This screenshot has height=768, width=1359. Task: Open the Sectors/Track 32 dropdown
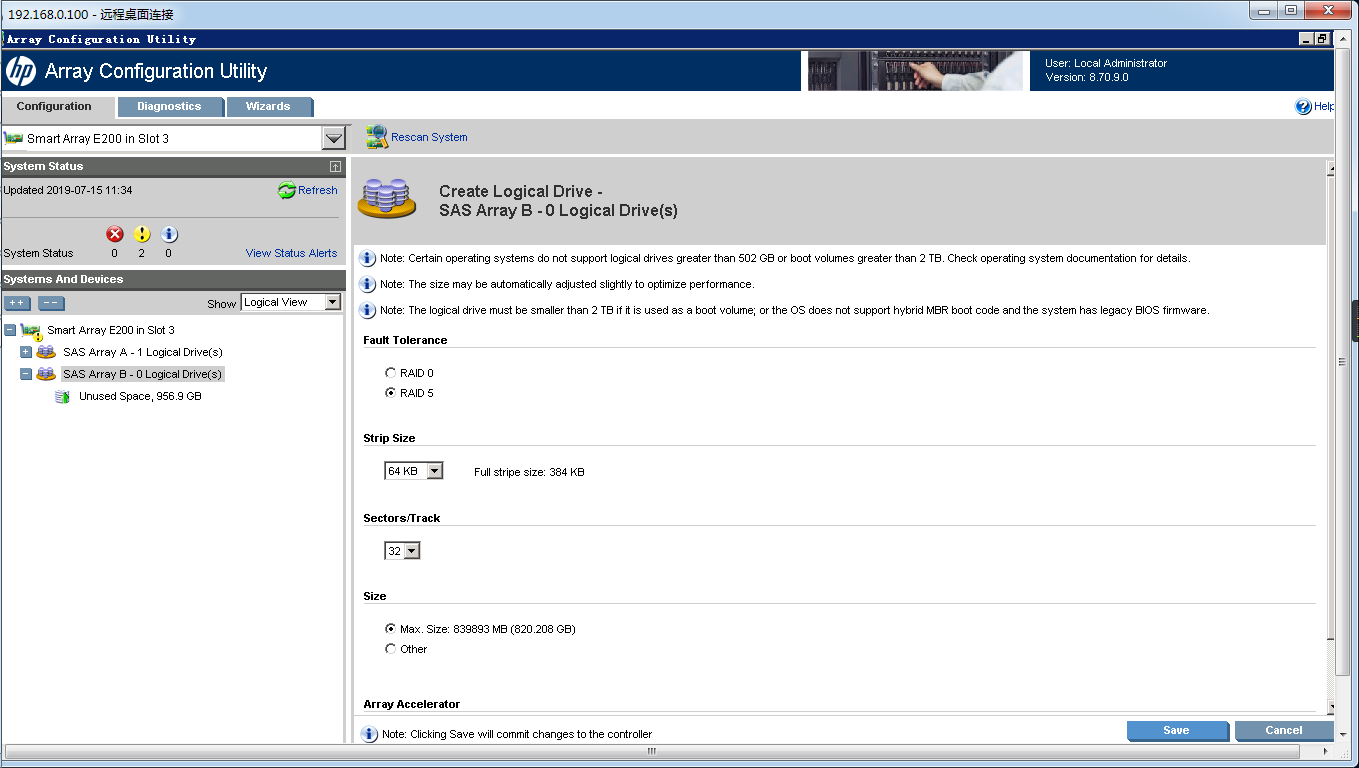click(412, 551)
